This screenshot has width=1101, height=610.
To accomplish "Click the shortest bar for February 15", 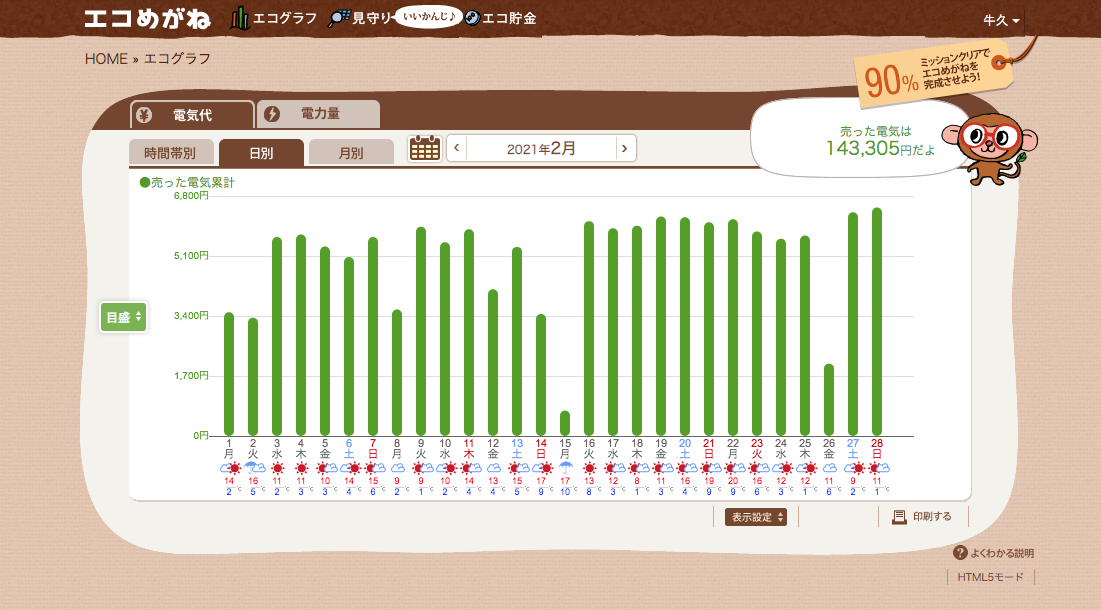I will [565, 423].
